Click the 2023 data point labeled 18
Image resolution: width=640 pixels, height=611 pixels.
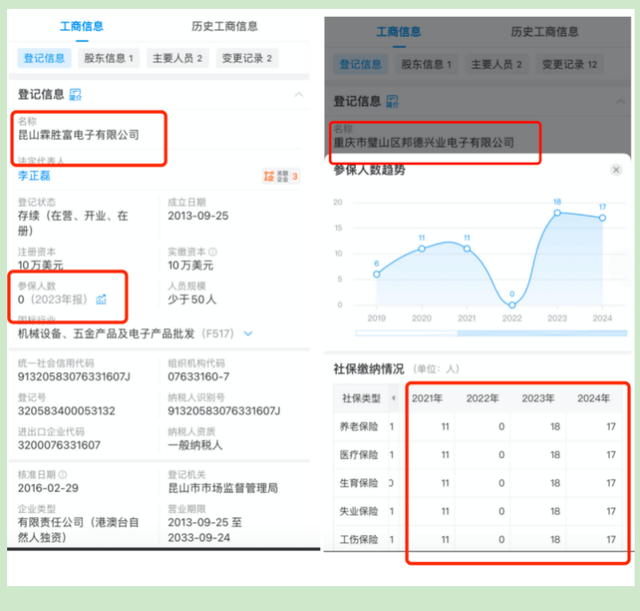tap(557, 213)
